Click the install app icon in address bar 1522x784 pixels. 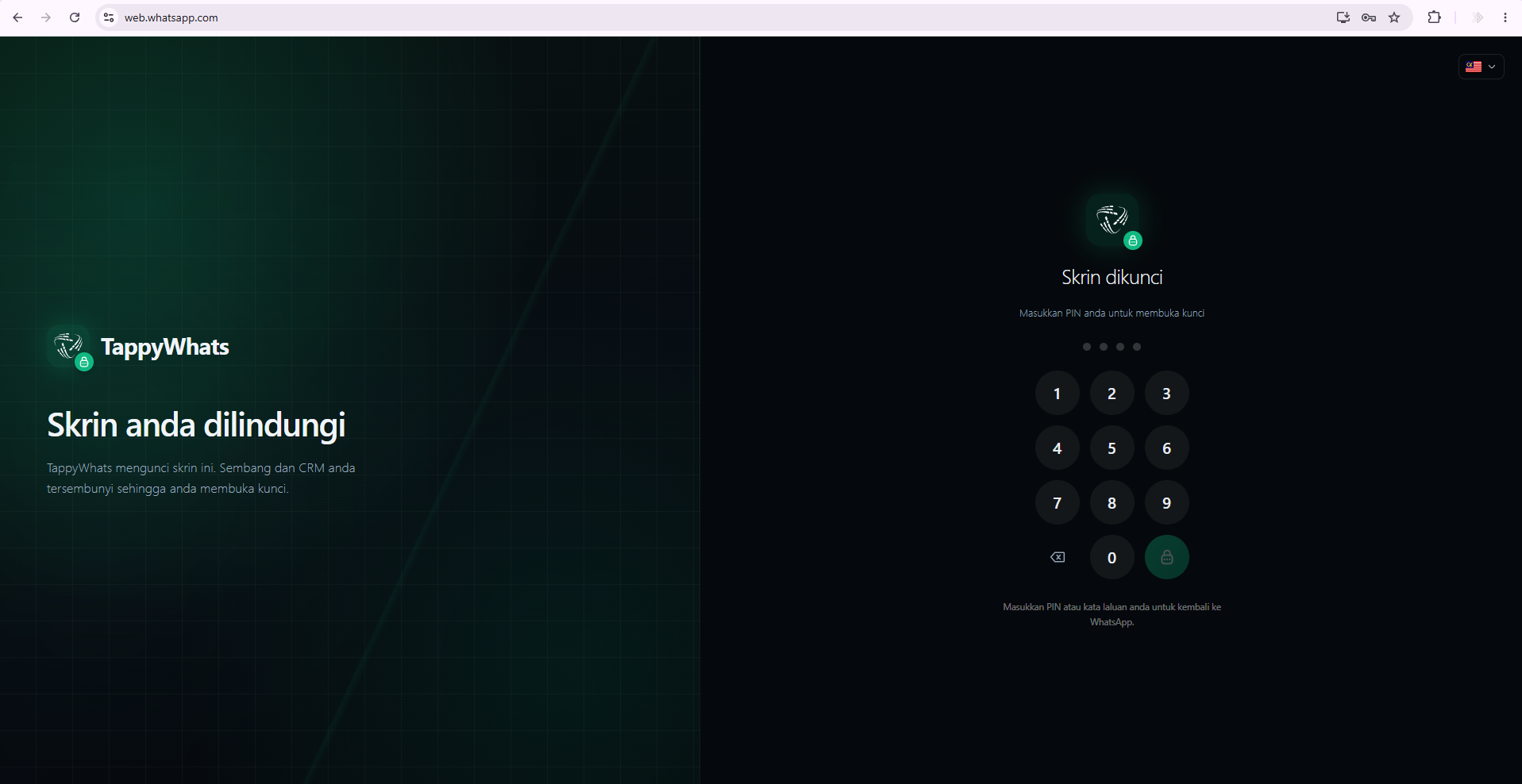click(x=1343, y=17)
